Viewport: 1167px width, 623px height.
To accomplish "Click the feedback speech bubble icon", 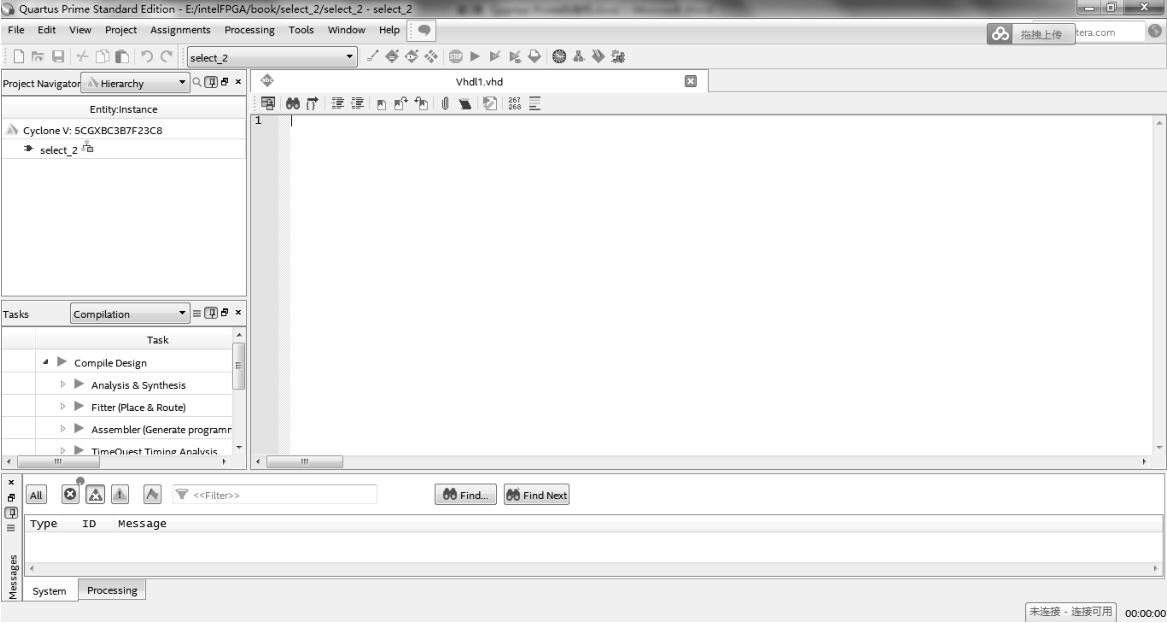I will [x=424, y=31].
